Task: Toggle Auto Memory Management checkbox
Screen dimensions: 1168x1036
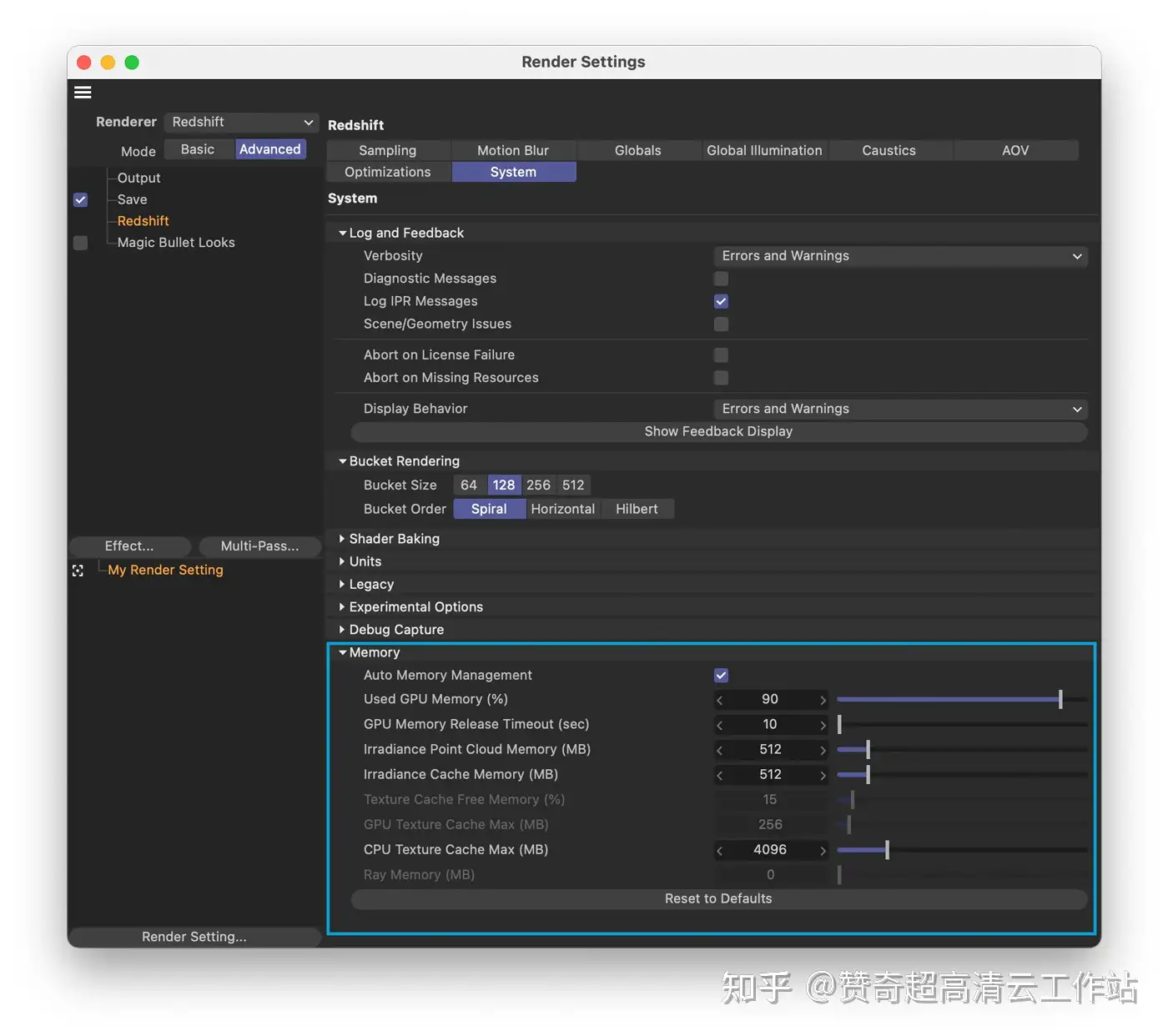Action: point(721,675)
